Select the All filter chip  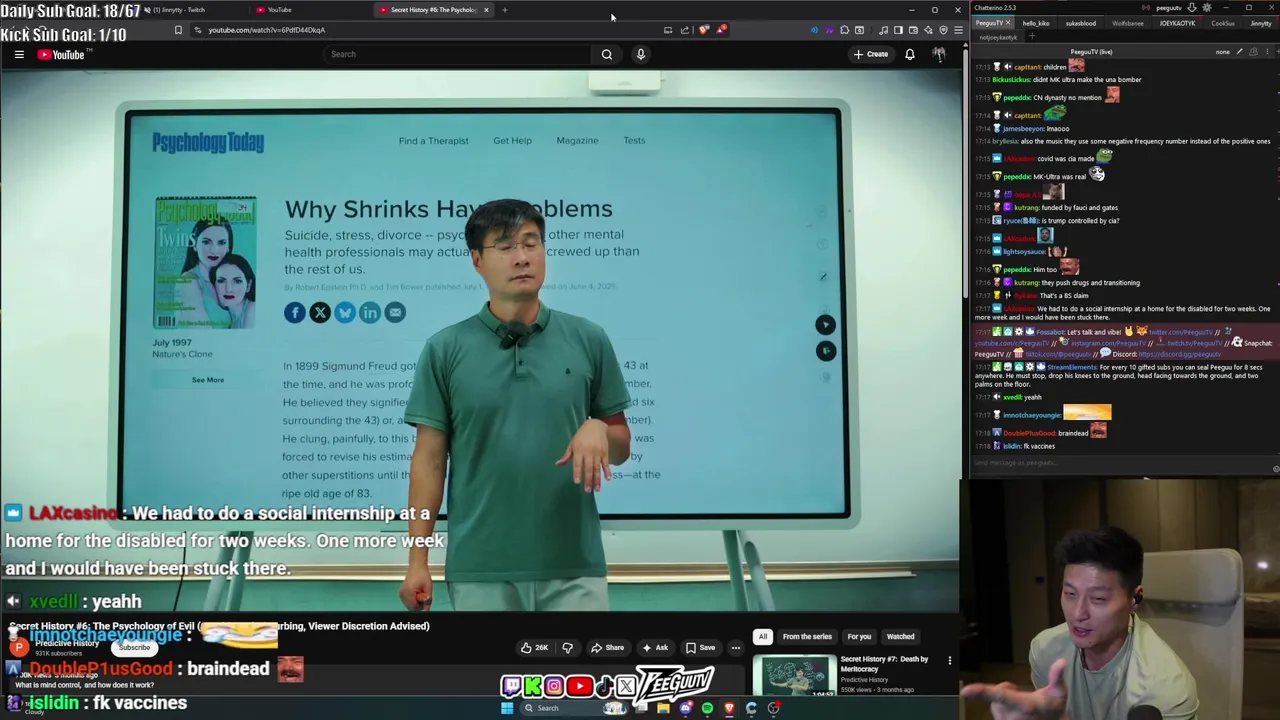coord(763,636)
